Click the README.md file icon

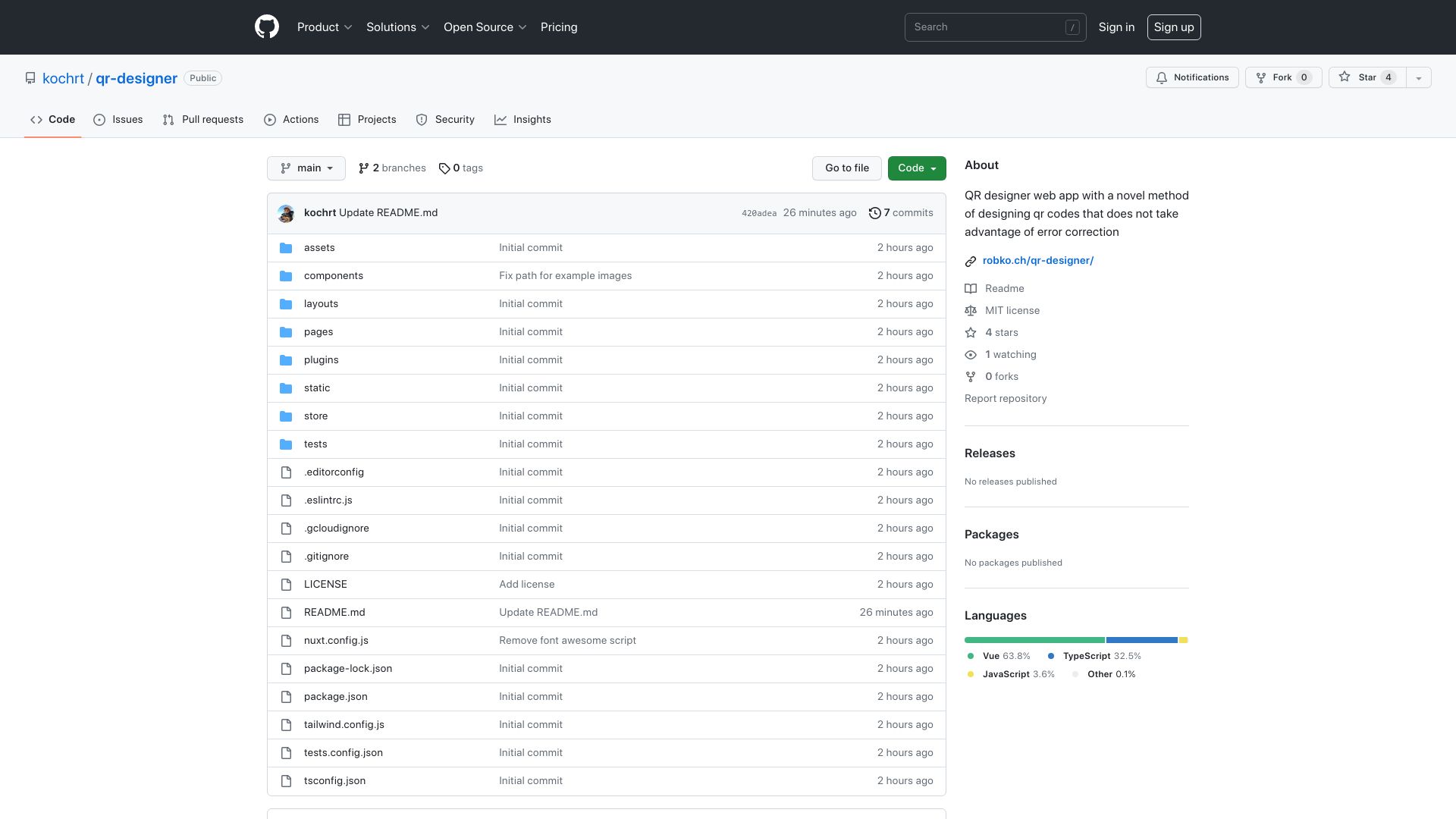tap(286, 613)
